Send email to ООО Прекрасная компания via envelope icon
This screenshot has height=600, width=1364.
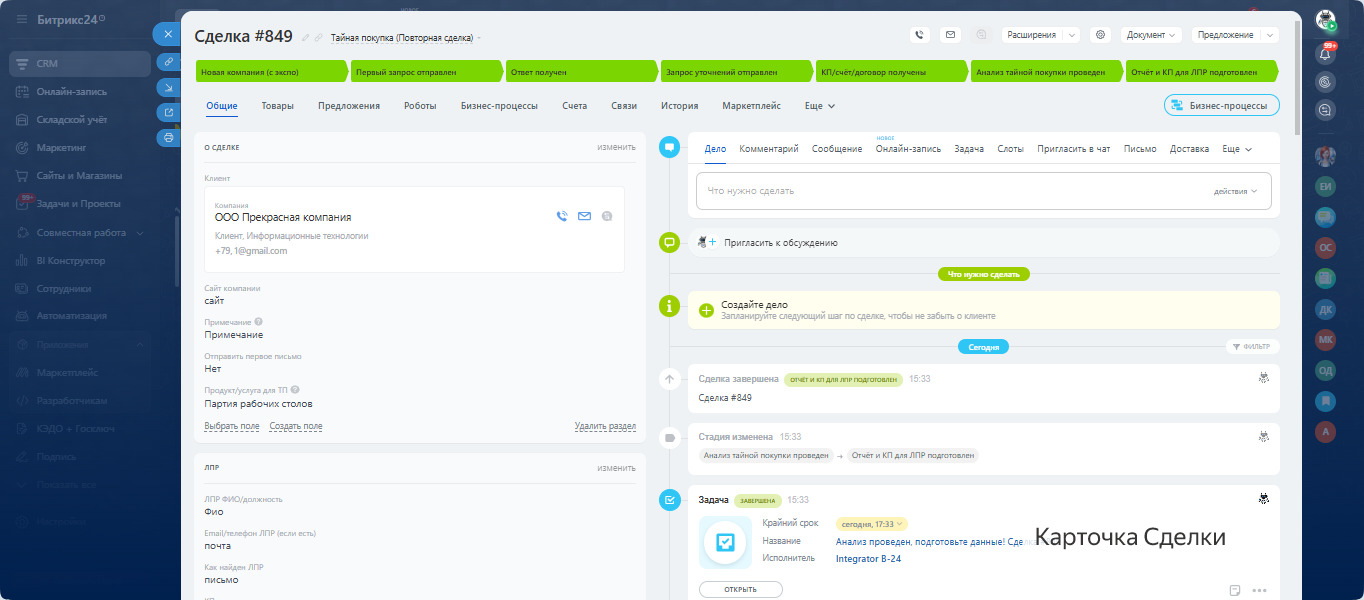point(585,216)
